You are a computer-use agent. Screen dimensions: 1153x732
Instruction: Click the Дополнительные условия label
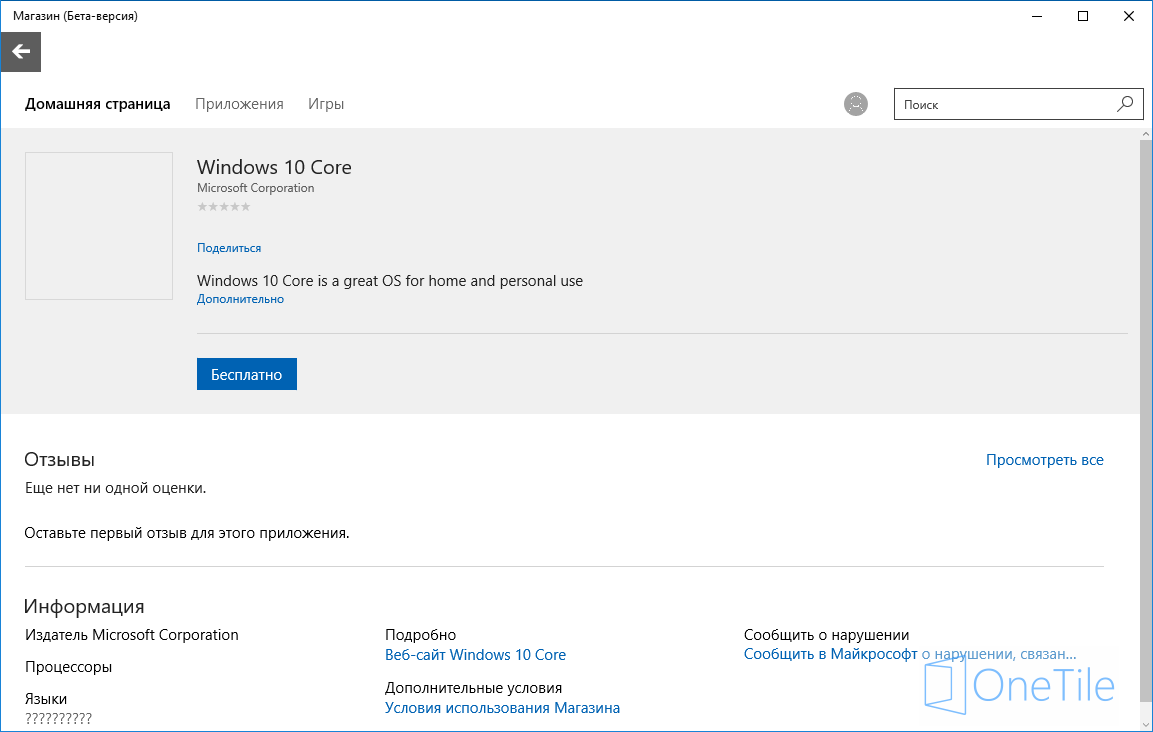pyautogui.click(x=474, y=688)
